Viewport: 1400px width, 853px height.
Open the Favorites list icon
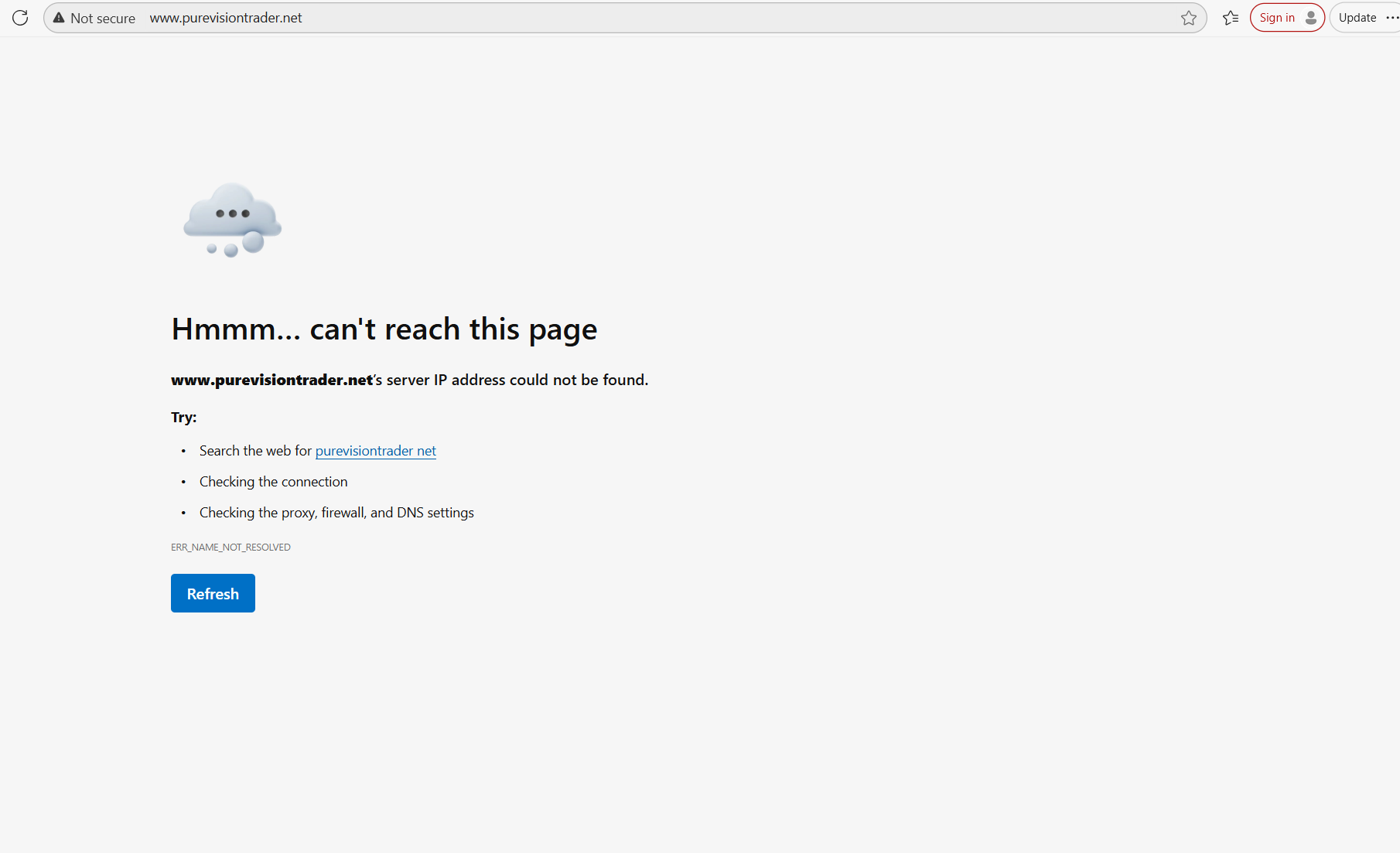coord(1231,18)
